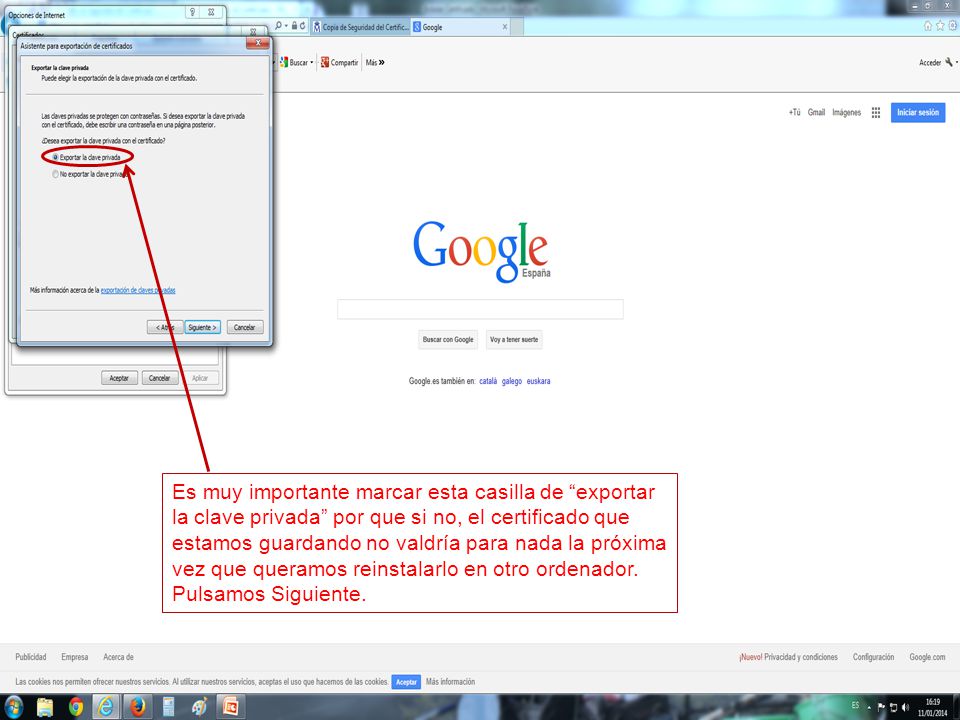
Task: Open the Gmail link
Action: 816,113
